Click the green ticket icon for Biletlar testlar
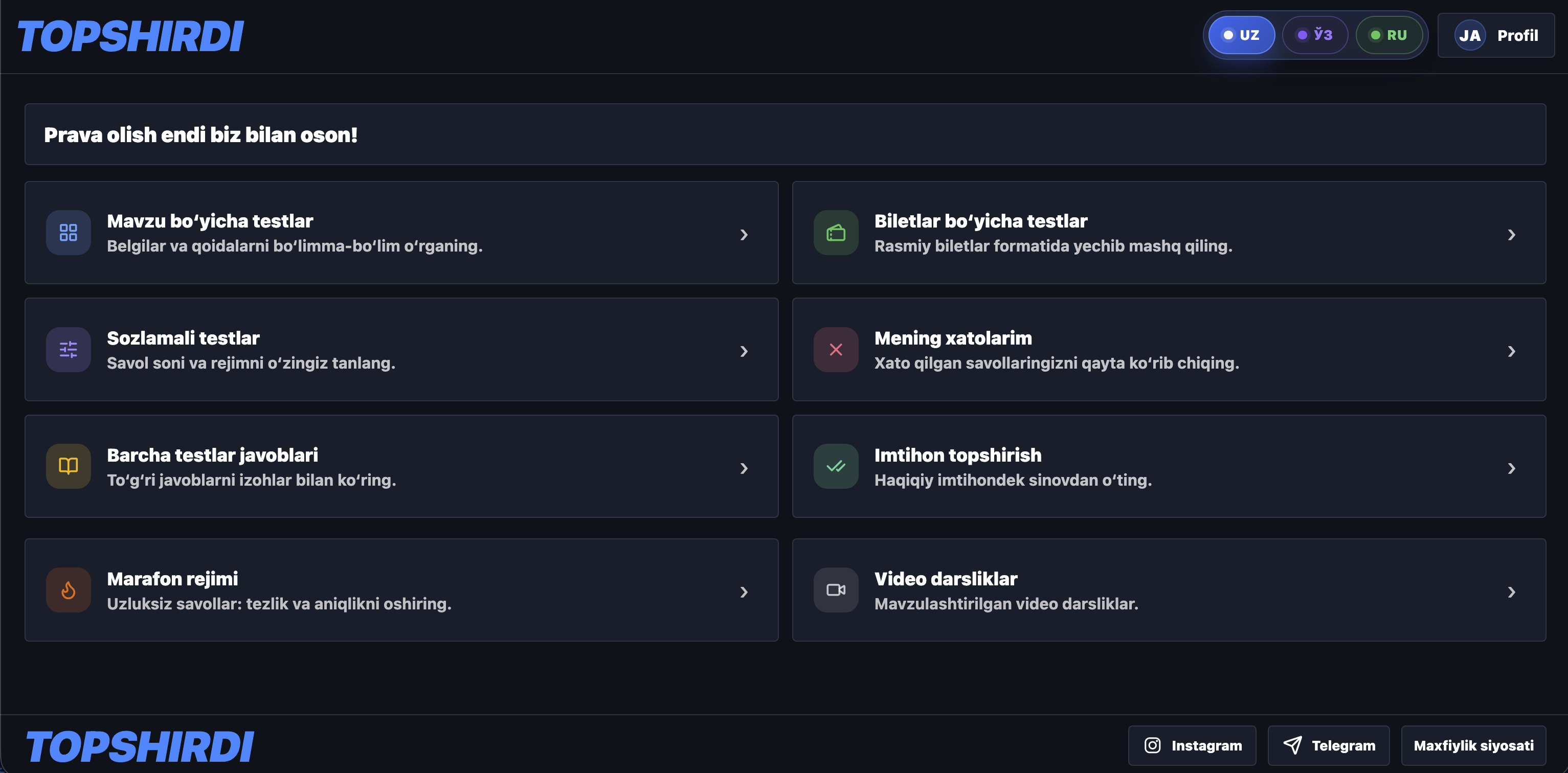 point(836,233)
